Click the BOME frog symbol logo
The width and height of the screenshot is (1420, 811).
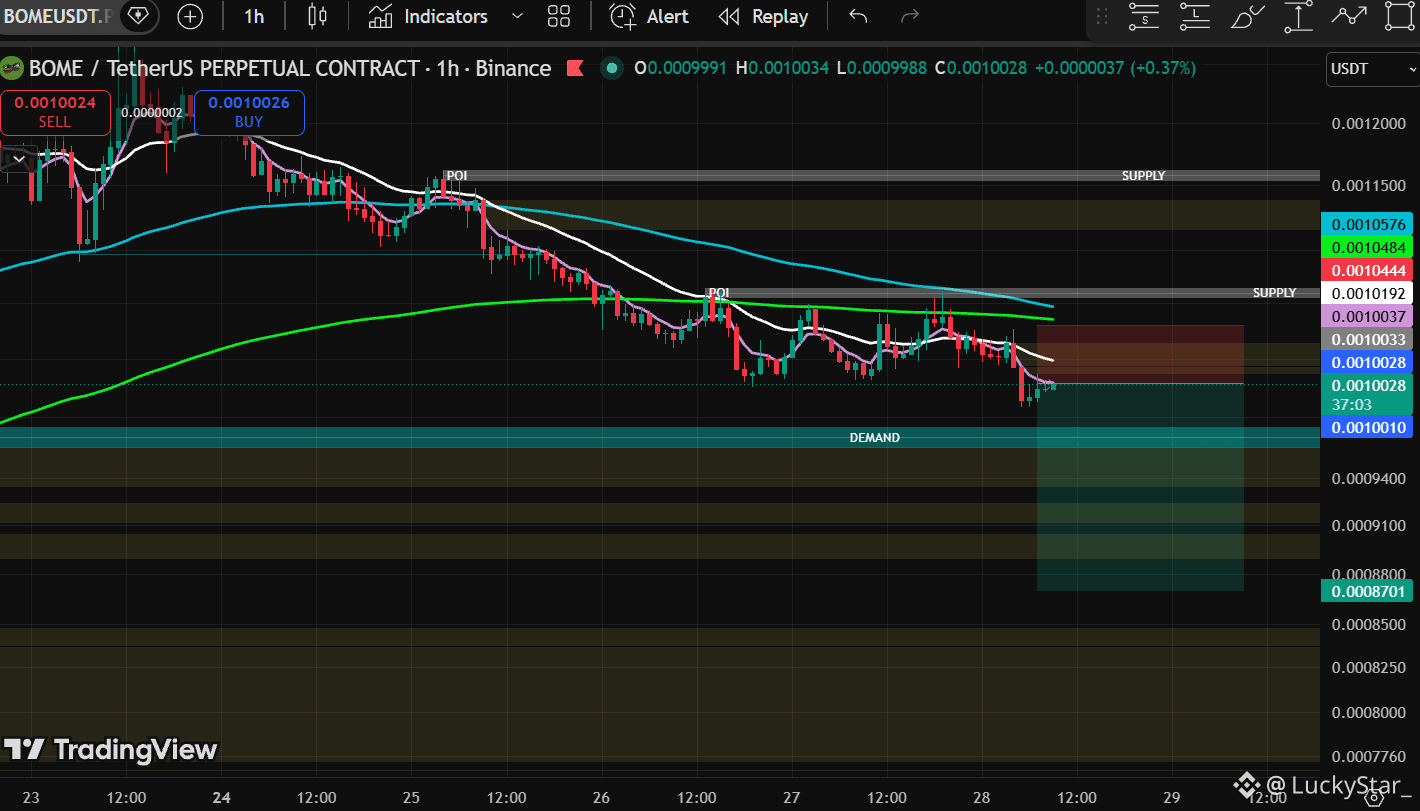click(12, 68)
